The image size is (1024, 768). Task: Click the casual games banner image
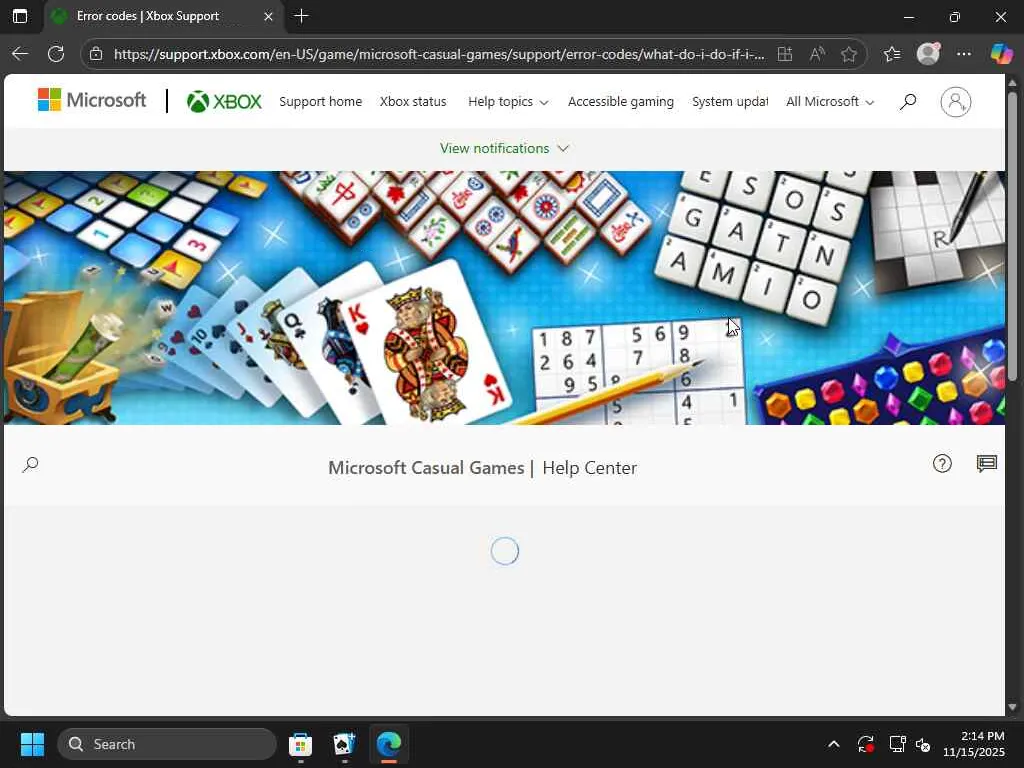tap(504, 298)
